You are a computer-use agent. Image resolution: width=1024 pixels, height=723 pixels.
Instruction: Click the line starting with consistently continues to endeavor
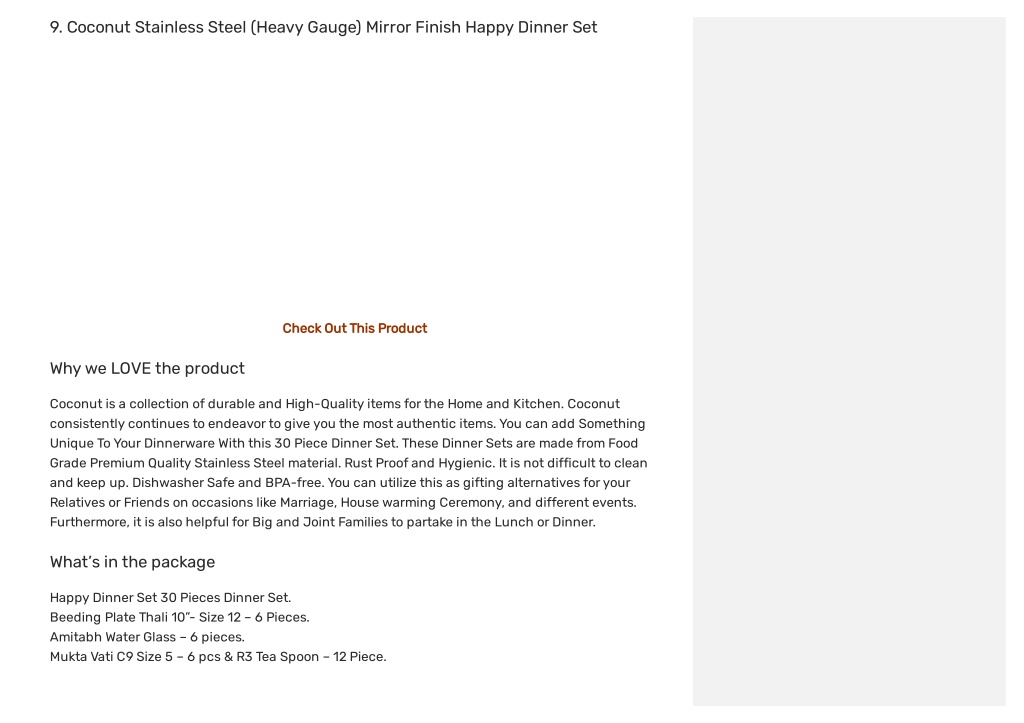(x=347, y=423)
